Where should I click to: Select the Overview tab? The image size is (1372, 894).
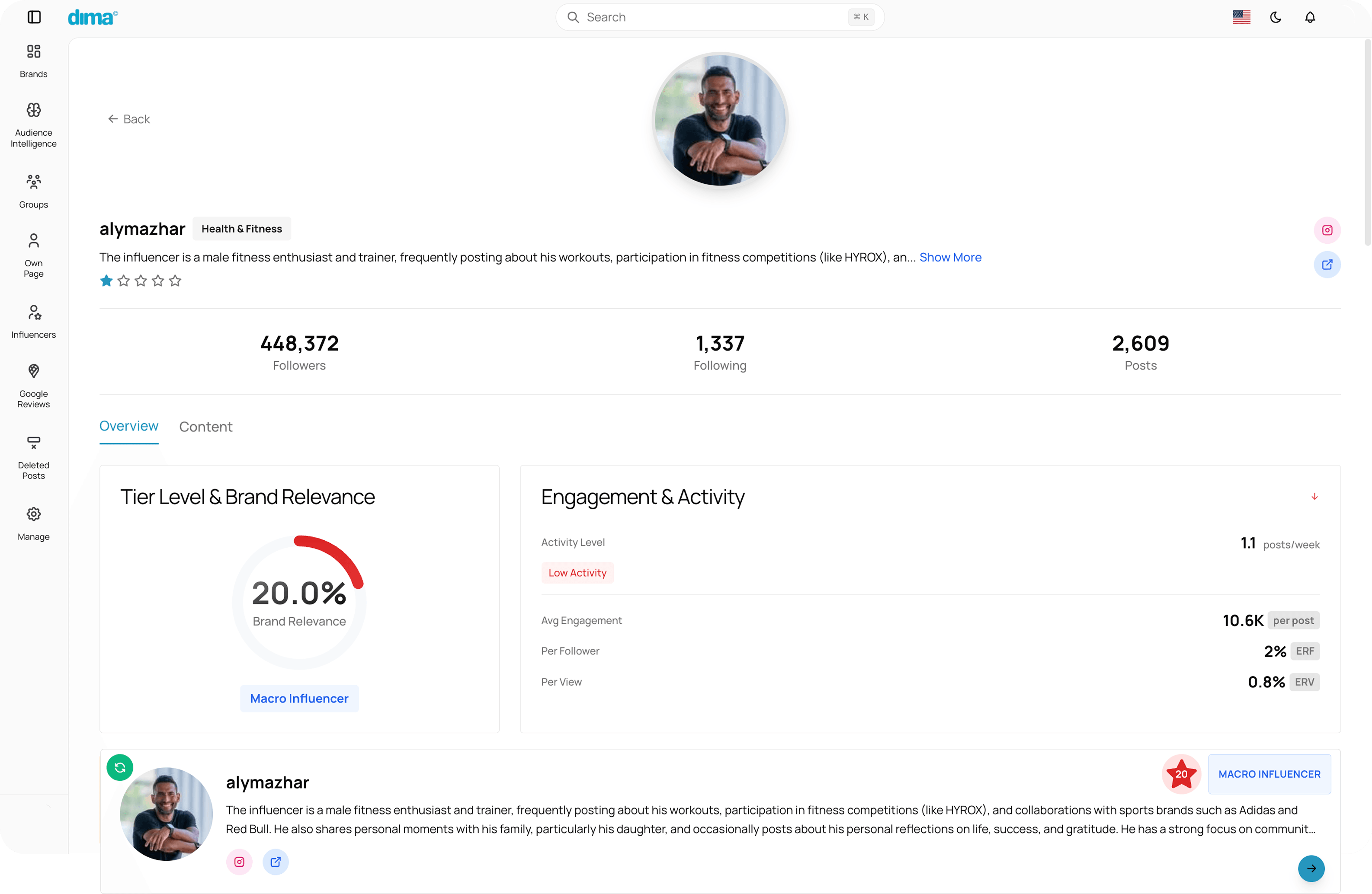pos(128,426)
